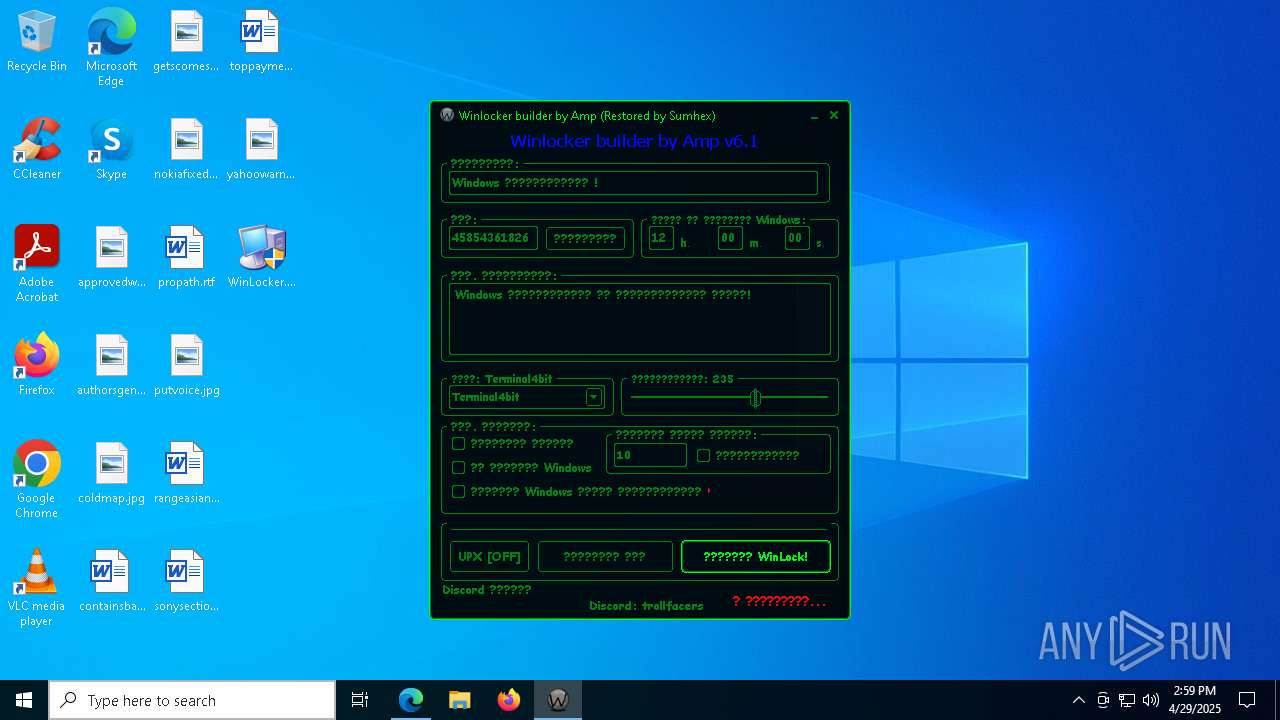Select the WinLocker executable desktop icon
The height and width of the screenshot is (720, 1280).
pos(262,257)
